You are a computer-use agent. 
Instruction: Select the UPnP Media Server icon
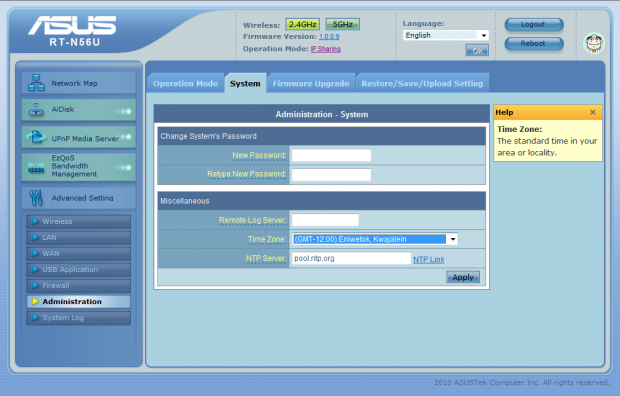coord(36,137)
